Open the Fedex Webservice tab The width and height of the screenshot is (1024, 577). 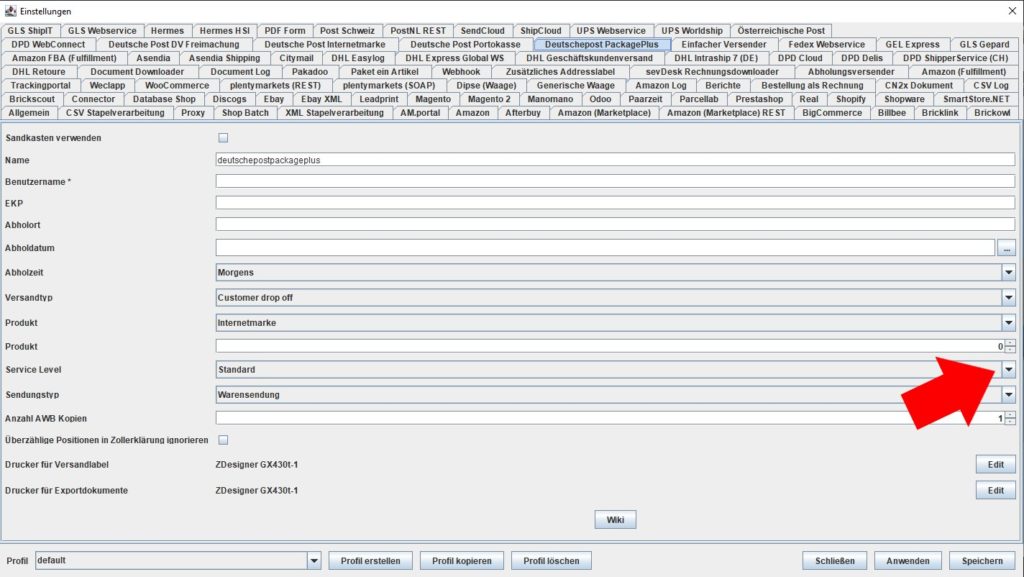[x=826, y=44]
